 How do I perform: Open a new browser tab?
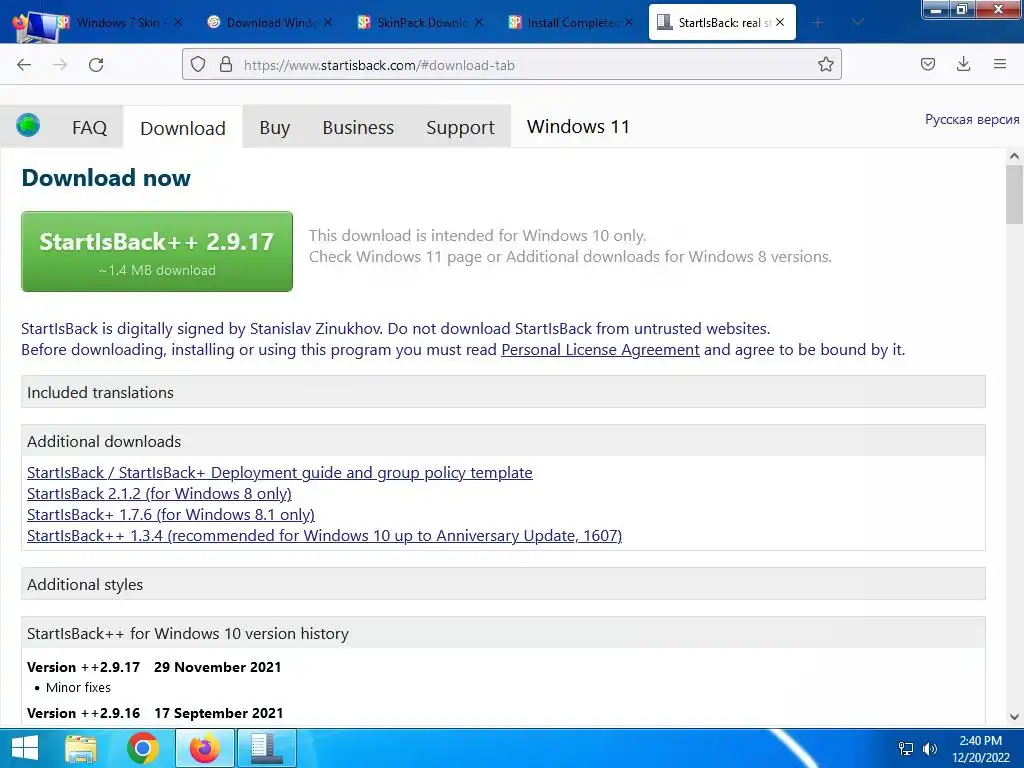[x=818, y=23]
